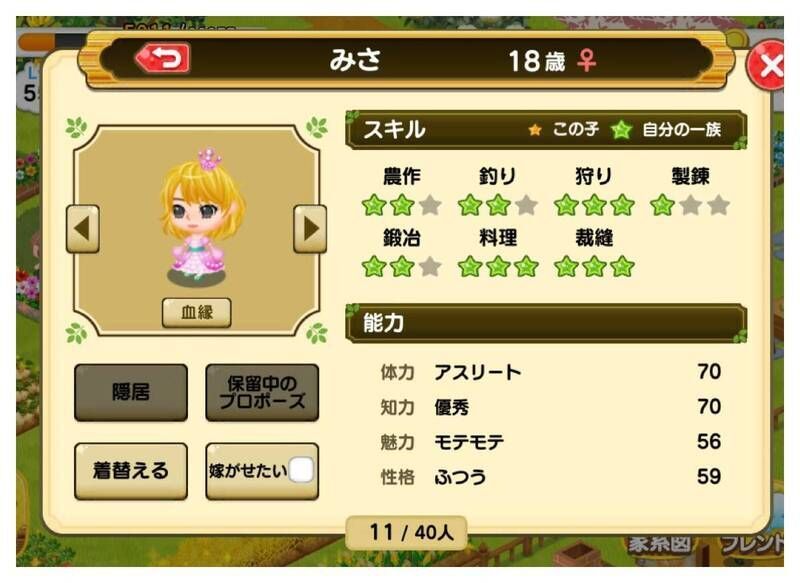Toggle the 嫁がせたい checkbox
The height and width of the screenshot is (583, 800).
302,470
